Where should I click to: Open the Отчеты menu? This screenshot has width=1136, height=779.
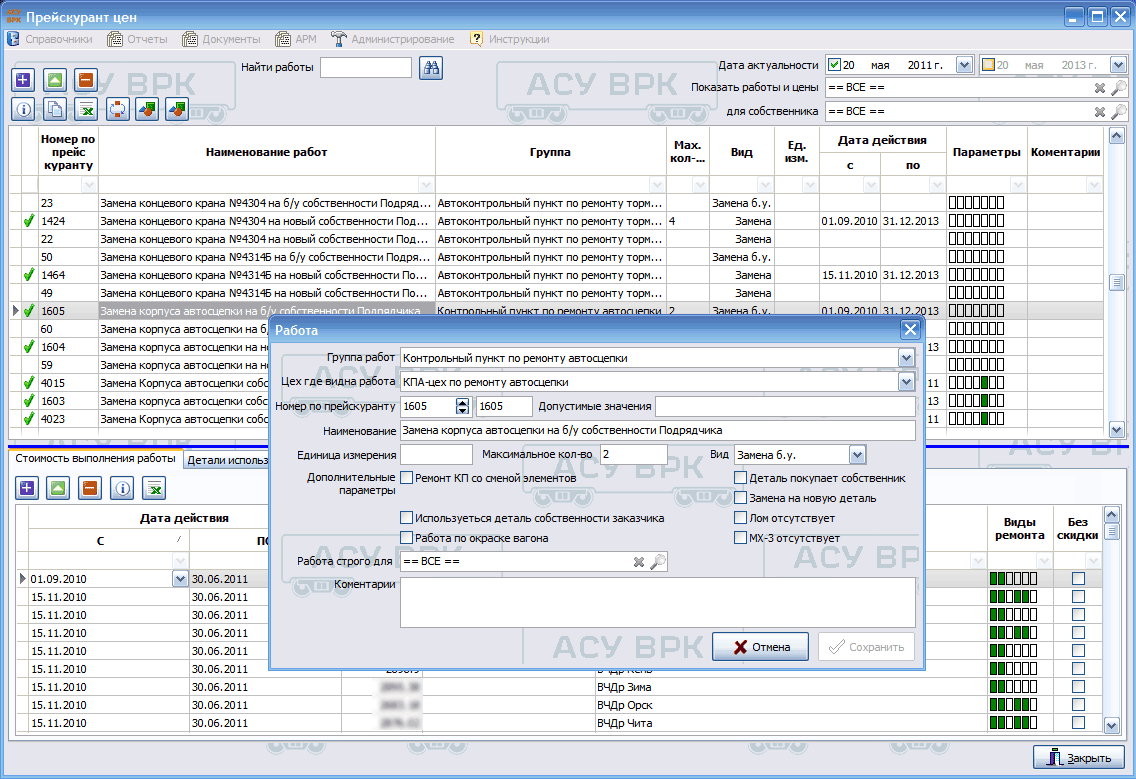pyautogui.click(x=138, y=39)
